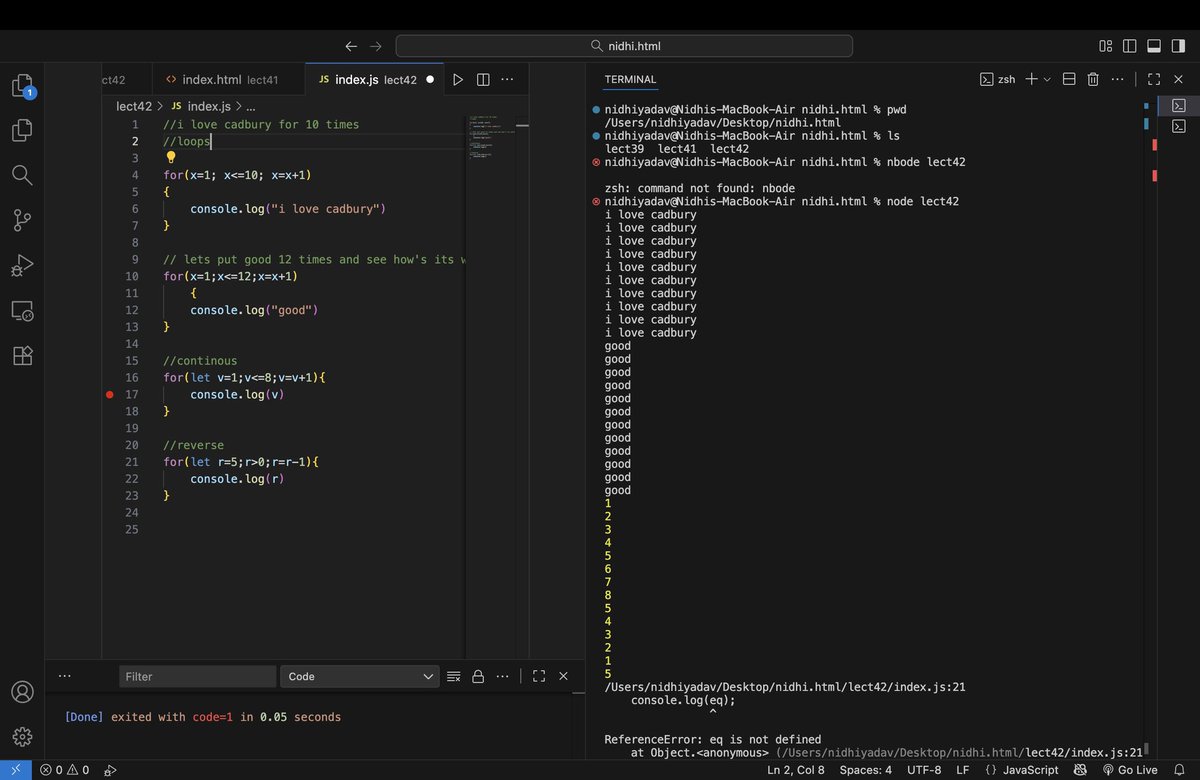
Task: Open the Run and Debug view
Action: point(22,266)
